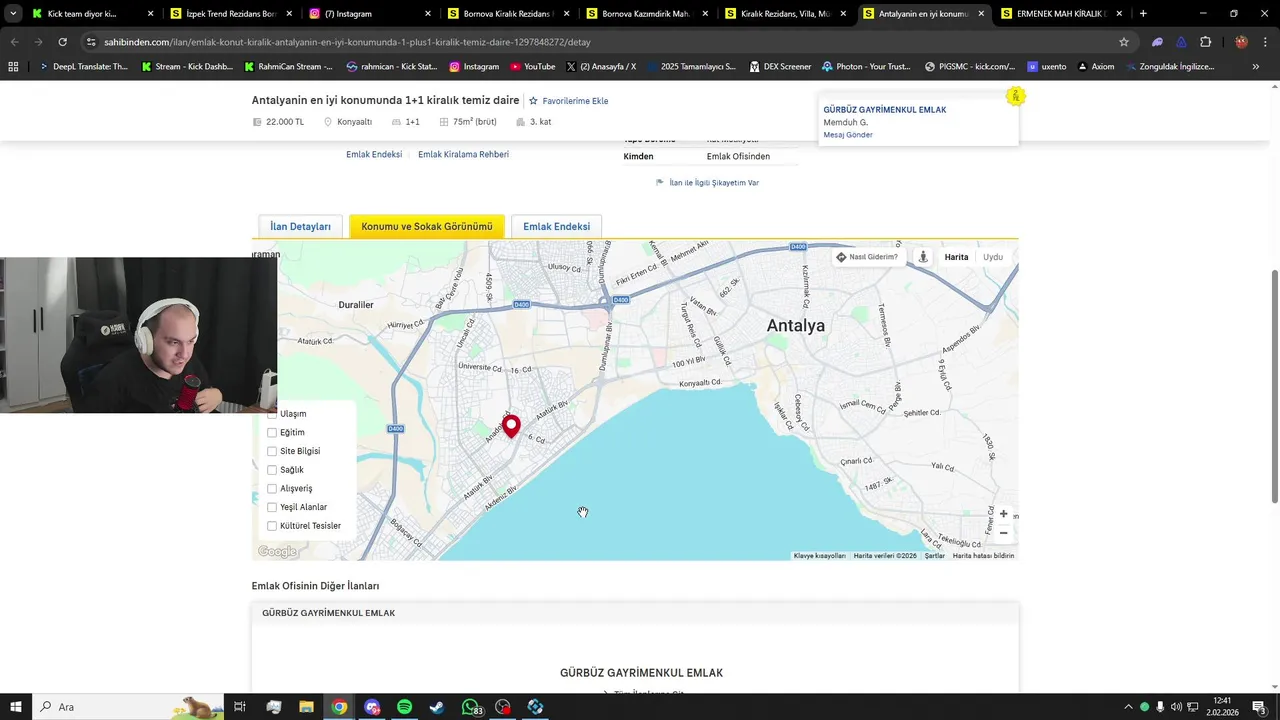
Task: Open Spotify from the taskbar
Action: pyautogui.click(x=404, y=707)
